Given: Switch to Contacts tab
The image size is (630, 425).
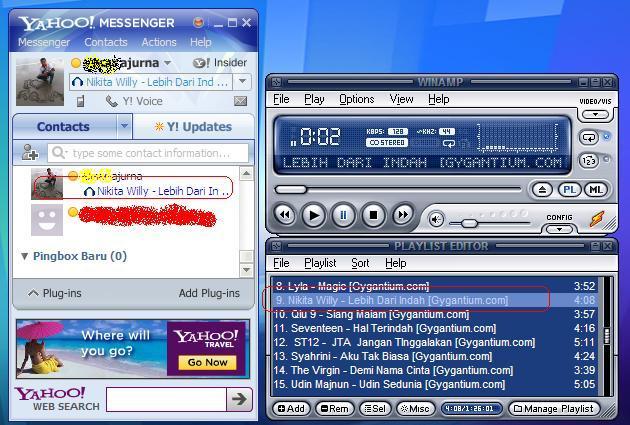Looking at the screenshot, I should (63, 127).
